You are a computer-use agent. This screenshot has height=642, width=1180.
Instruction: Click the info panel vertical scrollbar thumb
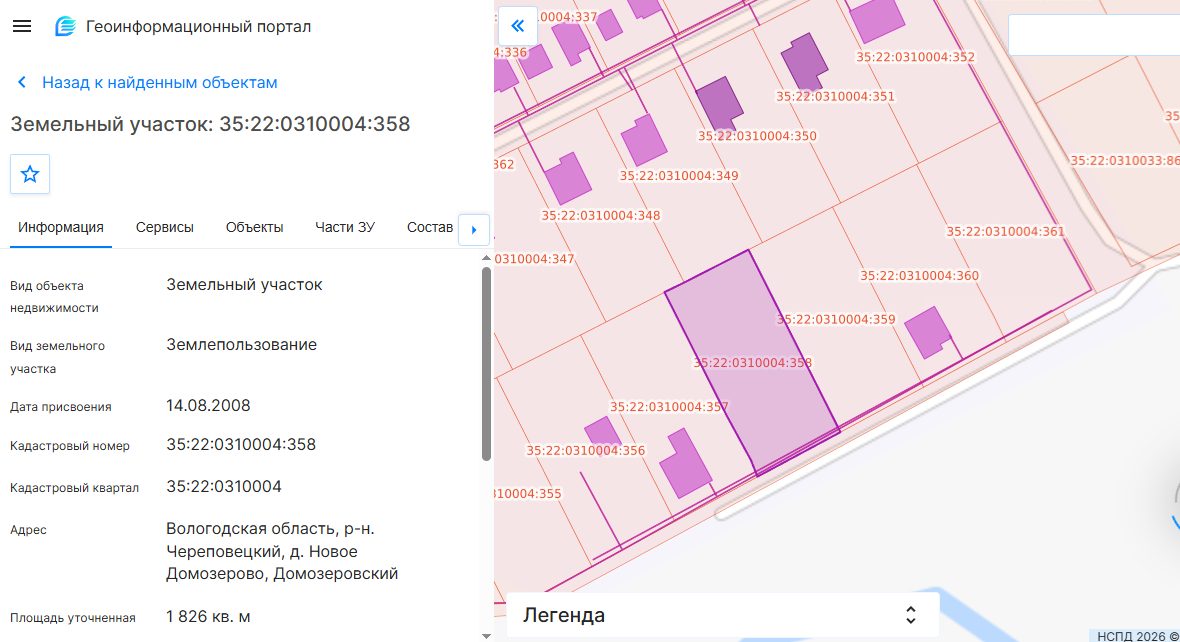486,364
